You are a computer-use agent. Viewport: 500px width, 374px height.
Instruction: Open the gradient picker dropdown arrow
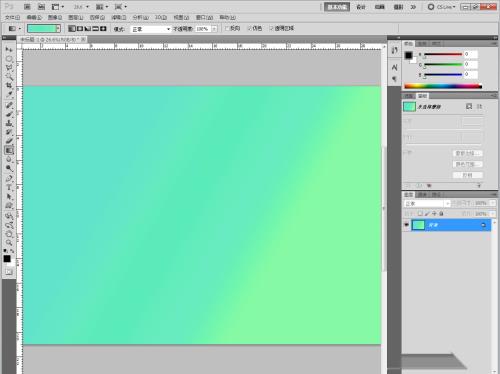point(58,29)
